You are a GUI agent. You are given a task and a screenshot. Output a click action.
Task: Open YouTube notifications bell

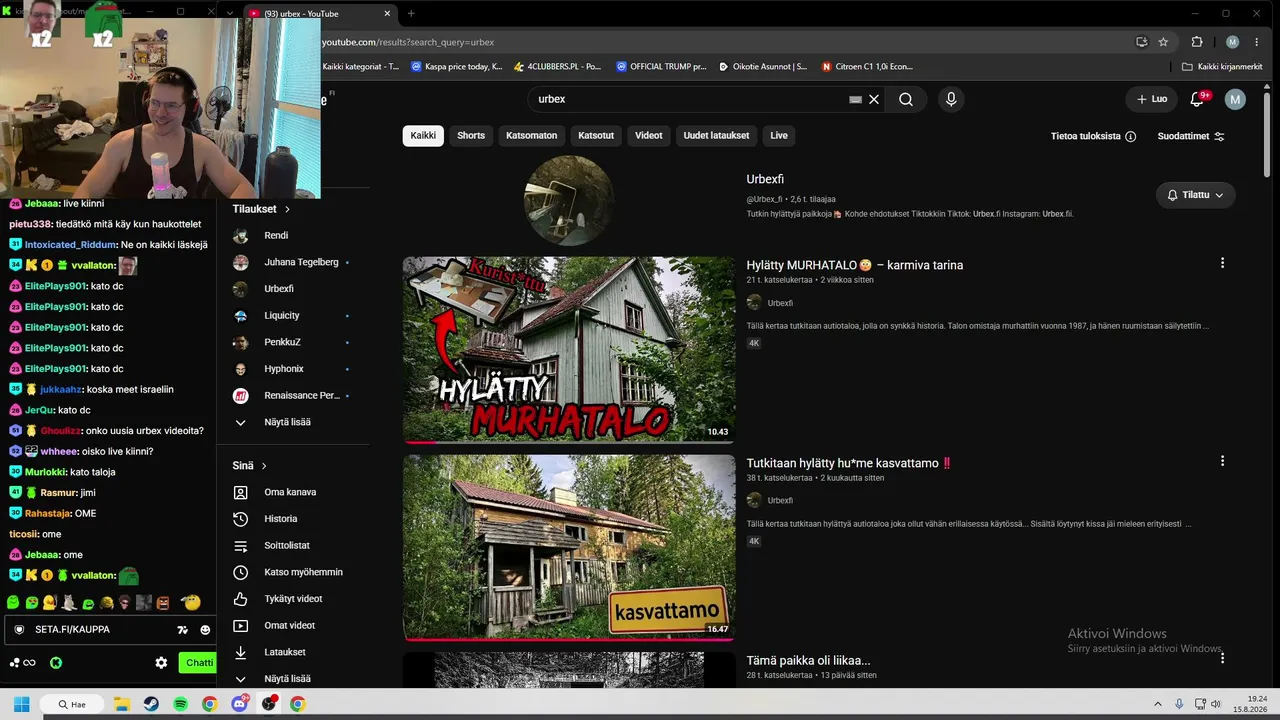(x=1197, y=99)
